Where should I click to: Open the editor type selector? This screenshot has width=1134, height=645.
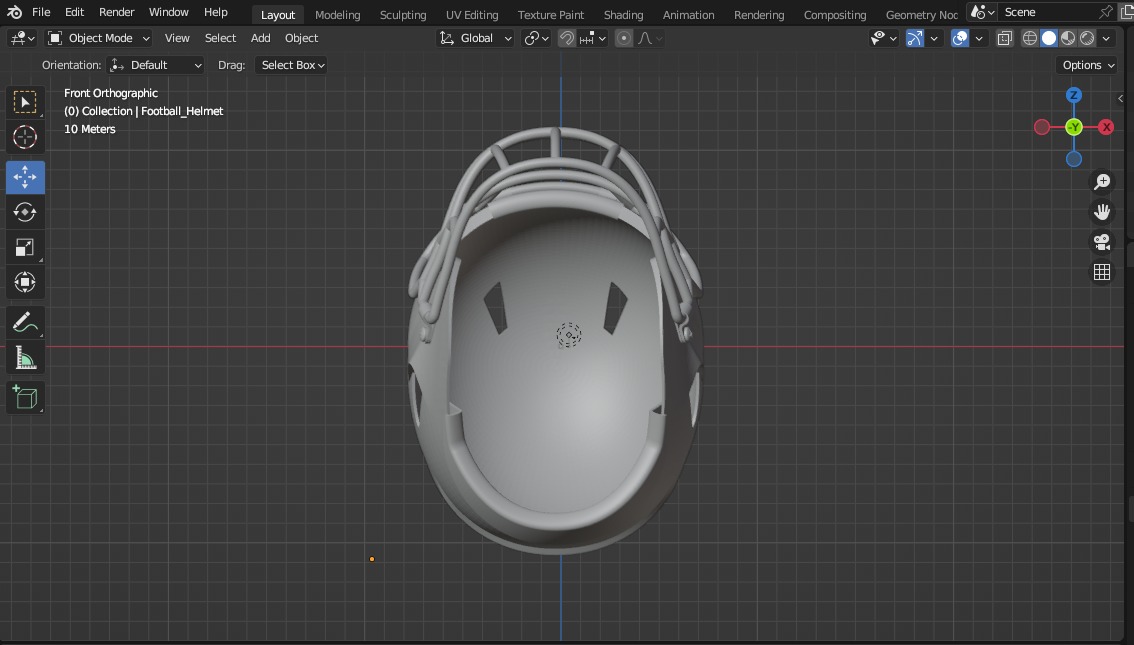click(21, 38)
